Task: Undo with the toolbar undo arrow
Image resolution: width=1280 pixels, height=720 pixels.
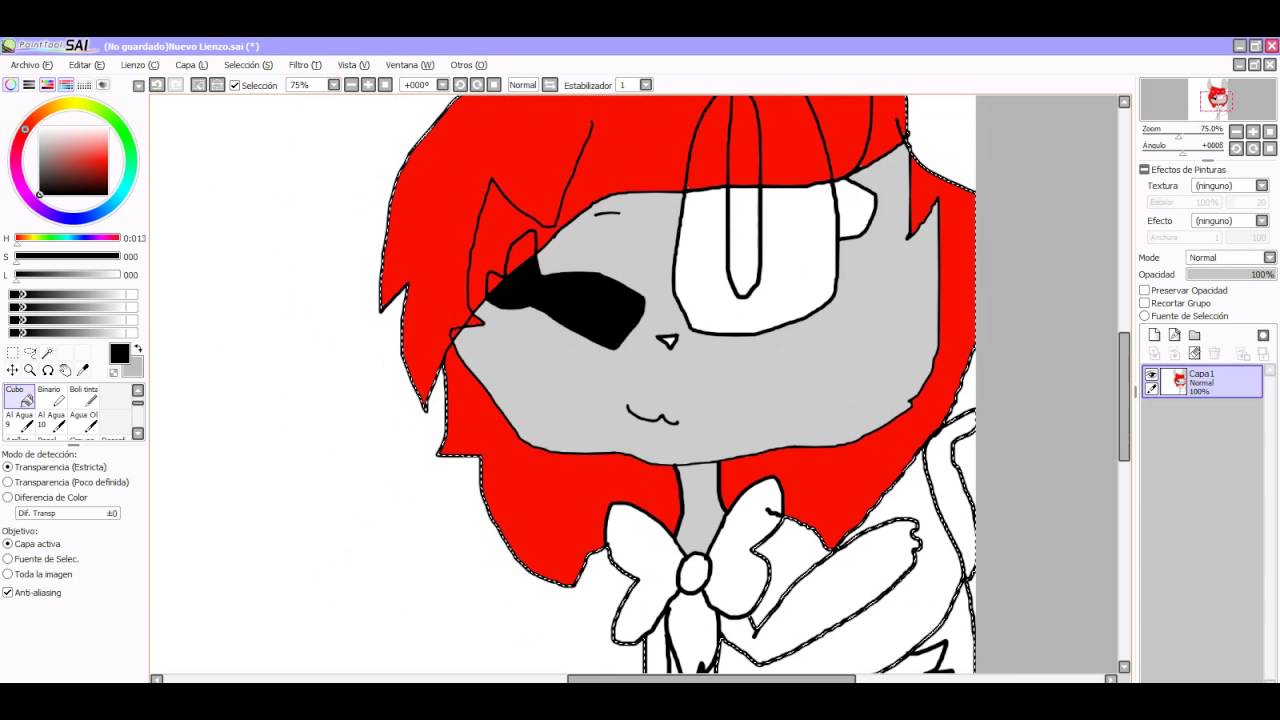Action: click(x=157, y=85)
